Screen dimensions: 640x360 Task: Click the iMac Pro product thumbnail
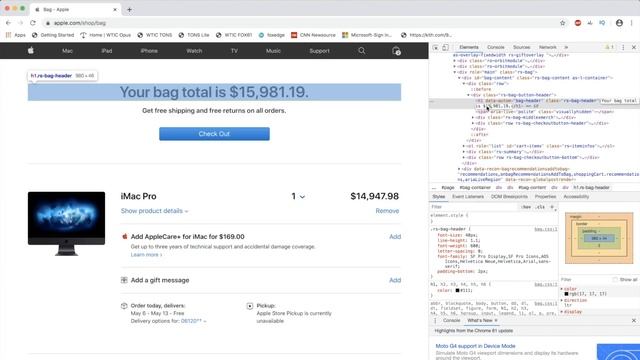(66, 223)
